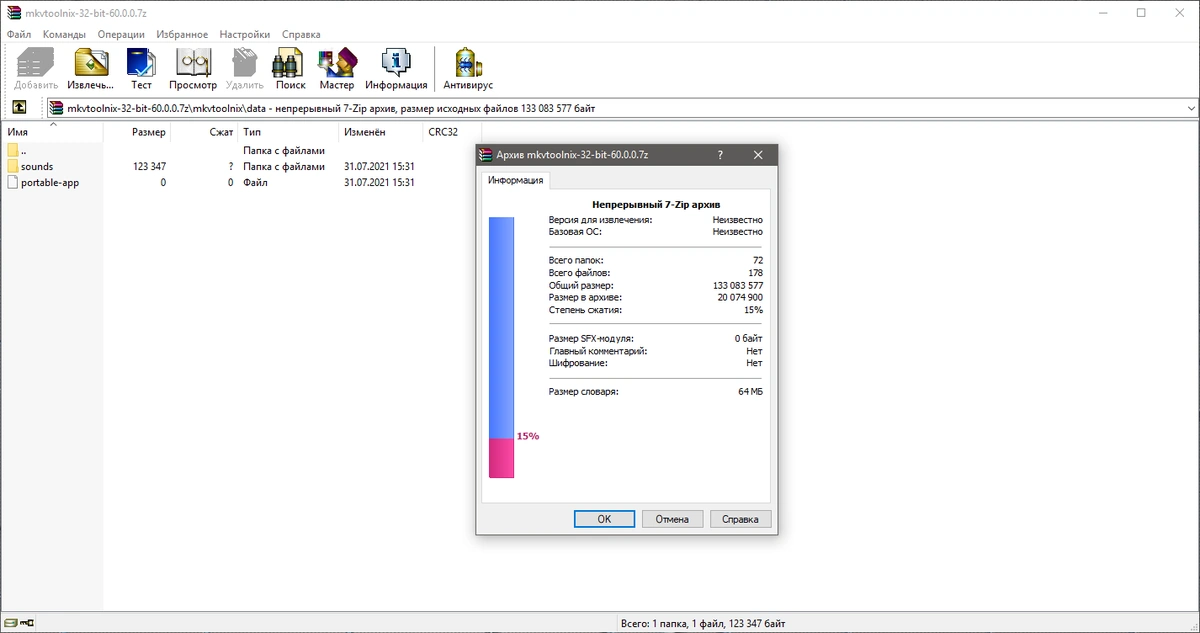1200x633 pixels.
Task: Open the address bar path dropdown
Action: [x=1190, y=108]
